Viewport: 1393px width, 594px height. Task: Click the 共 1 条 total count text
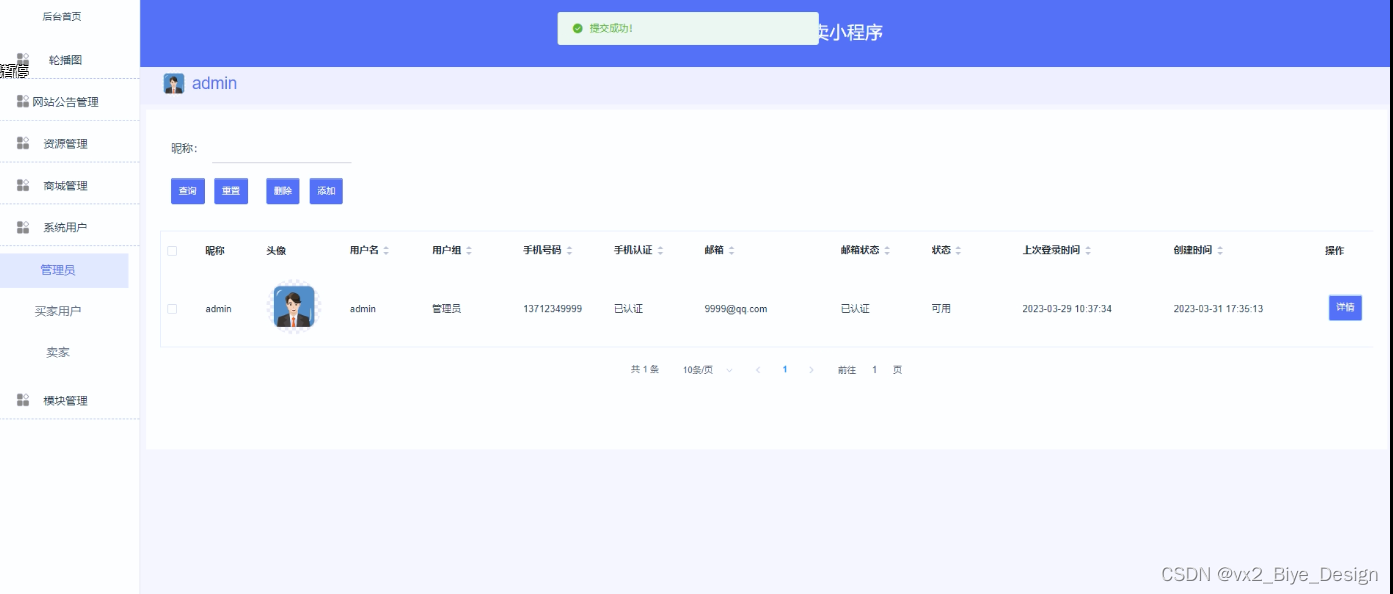click(645, 370)
